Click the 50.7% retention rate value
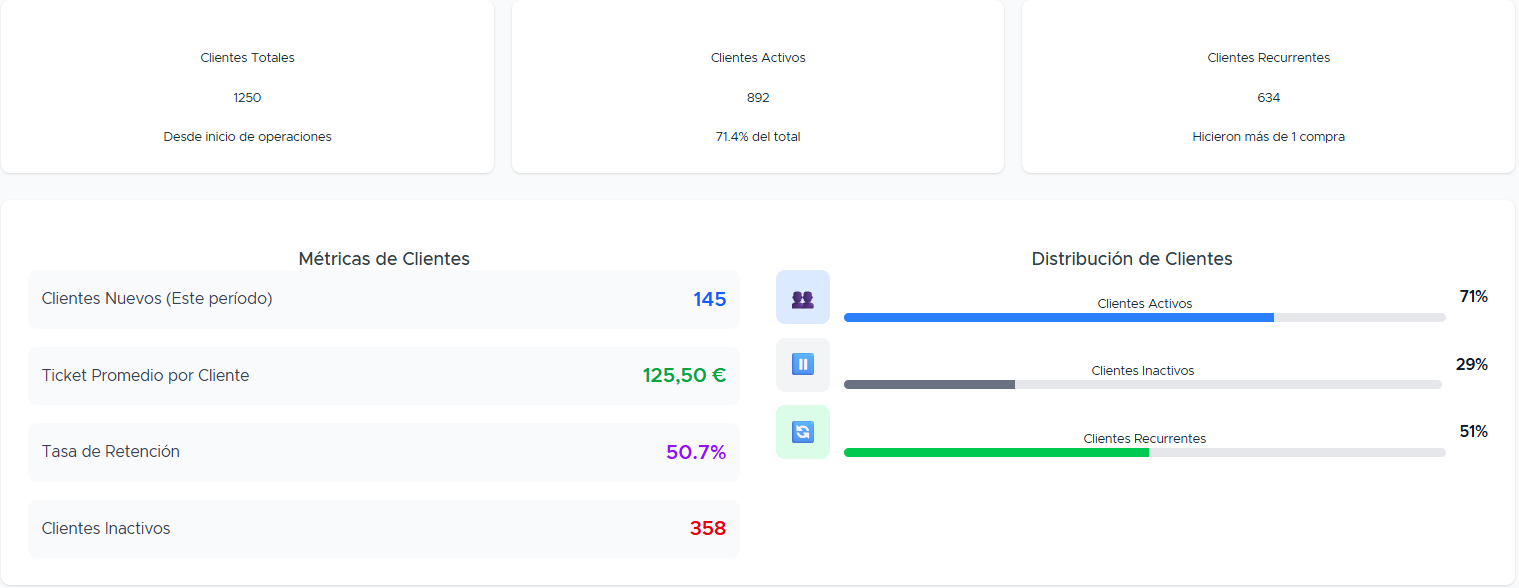1519x588 pixels. 696,452
